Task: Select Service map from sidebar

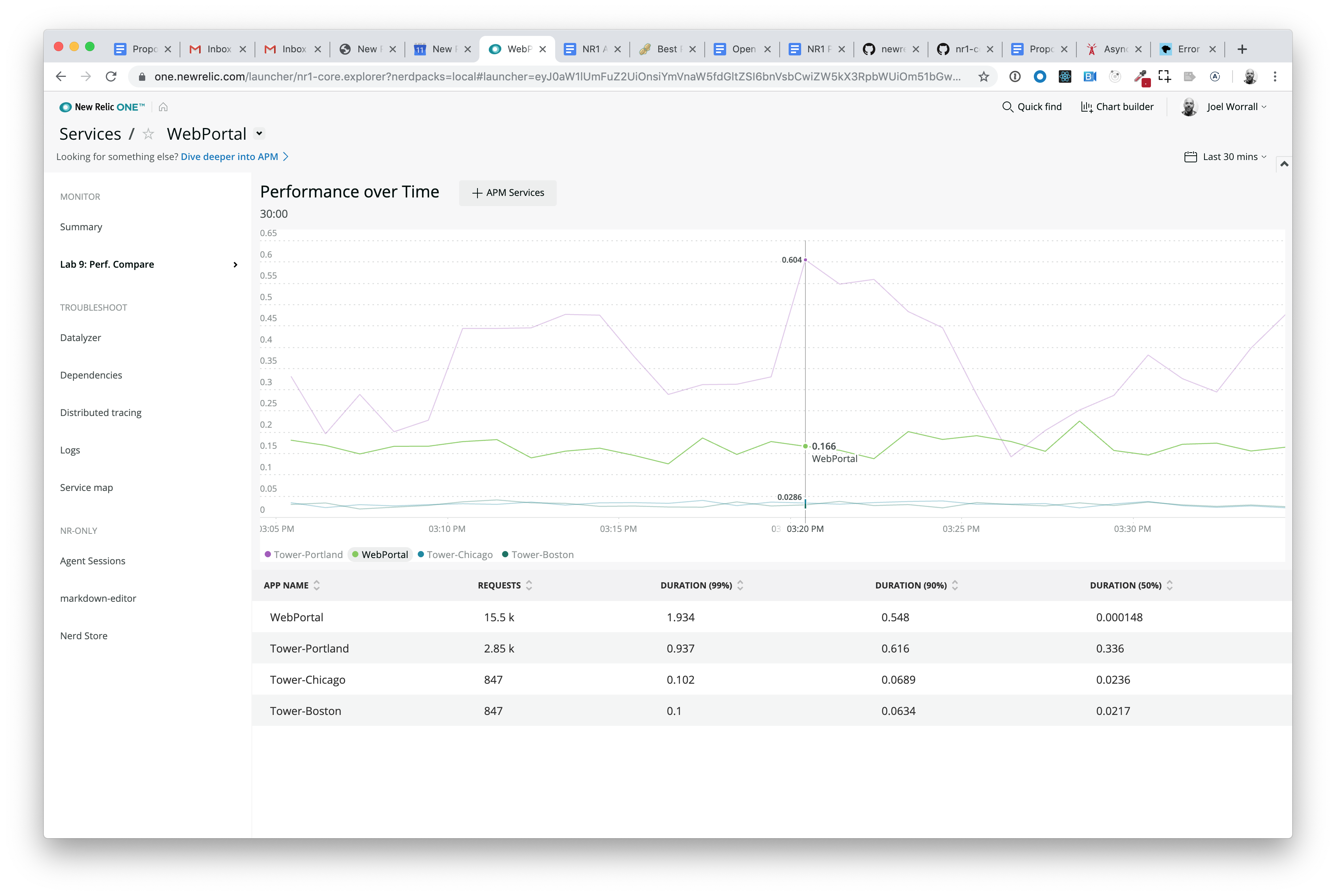Action: coord(86,487)
